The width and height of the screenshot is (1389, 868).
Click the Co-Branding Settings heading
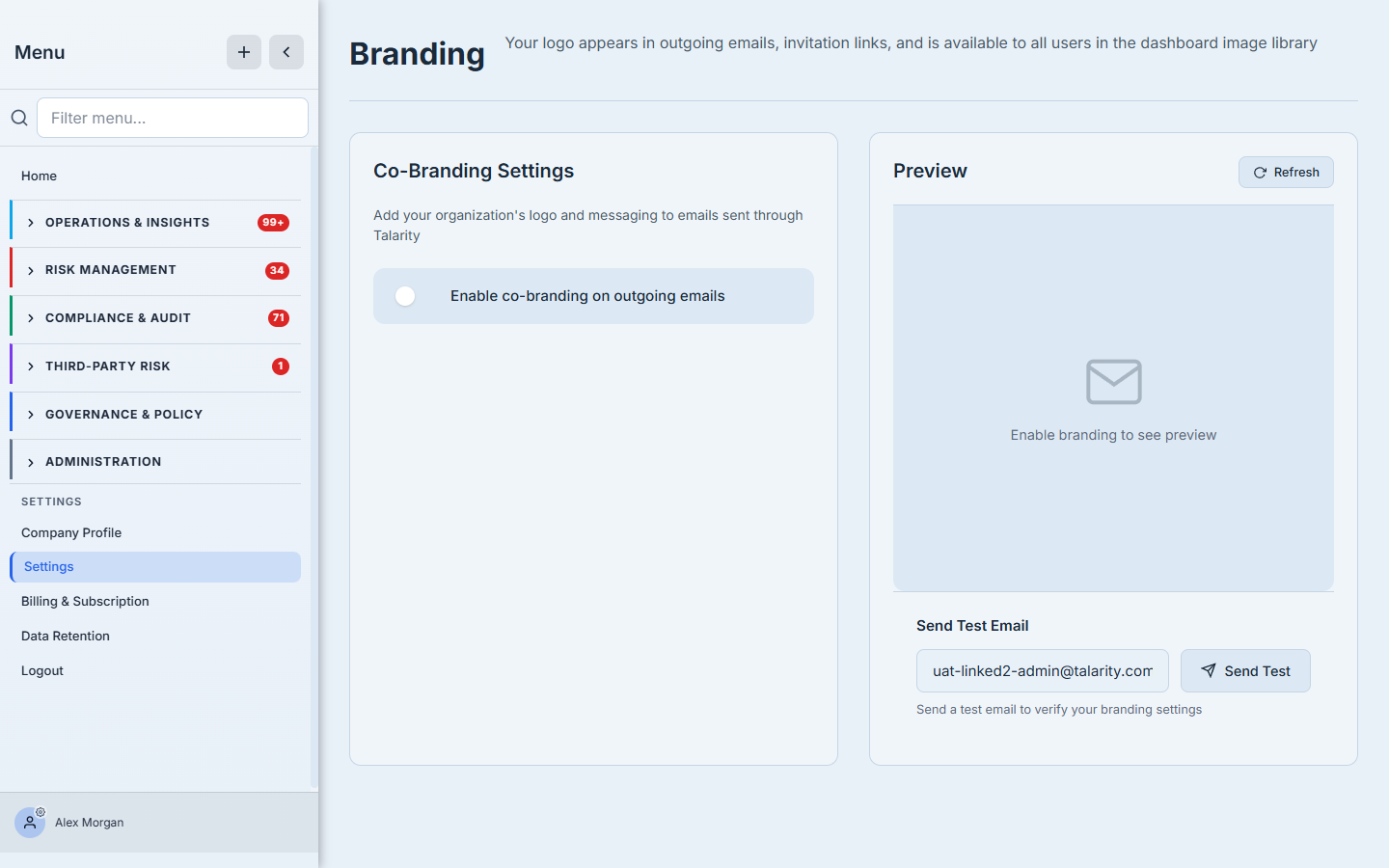click(x=474, y=171)
